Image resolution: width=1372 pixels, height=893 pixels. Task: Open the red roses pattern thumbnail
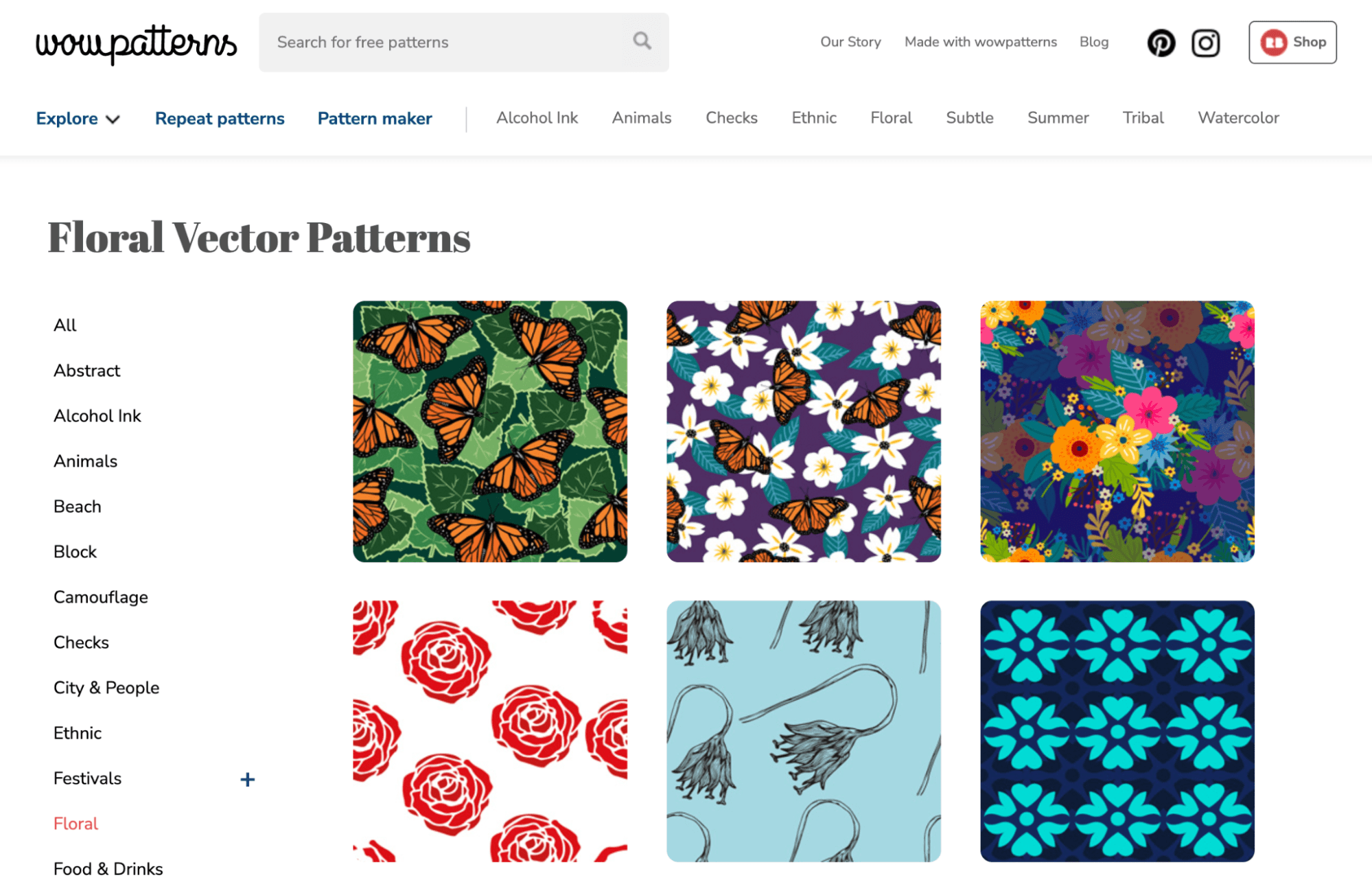[490, 731]
